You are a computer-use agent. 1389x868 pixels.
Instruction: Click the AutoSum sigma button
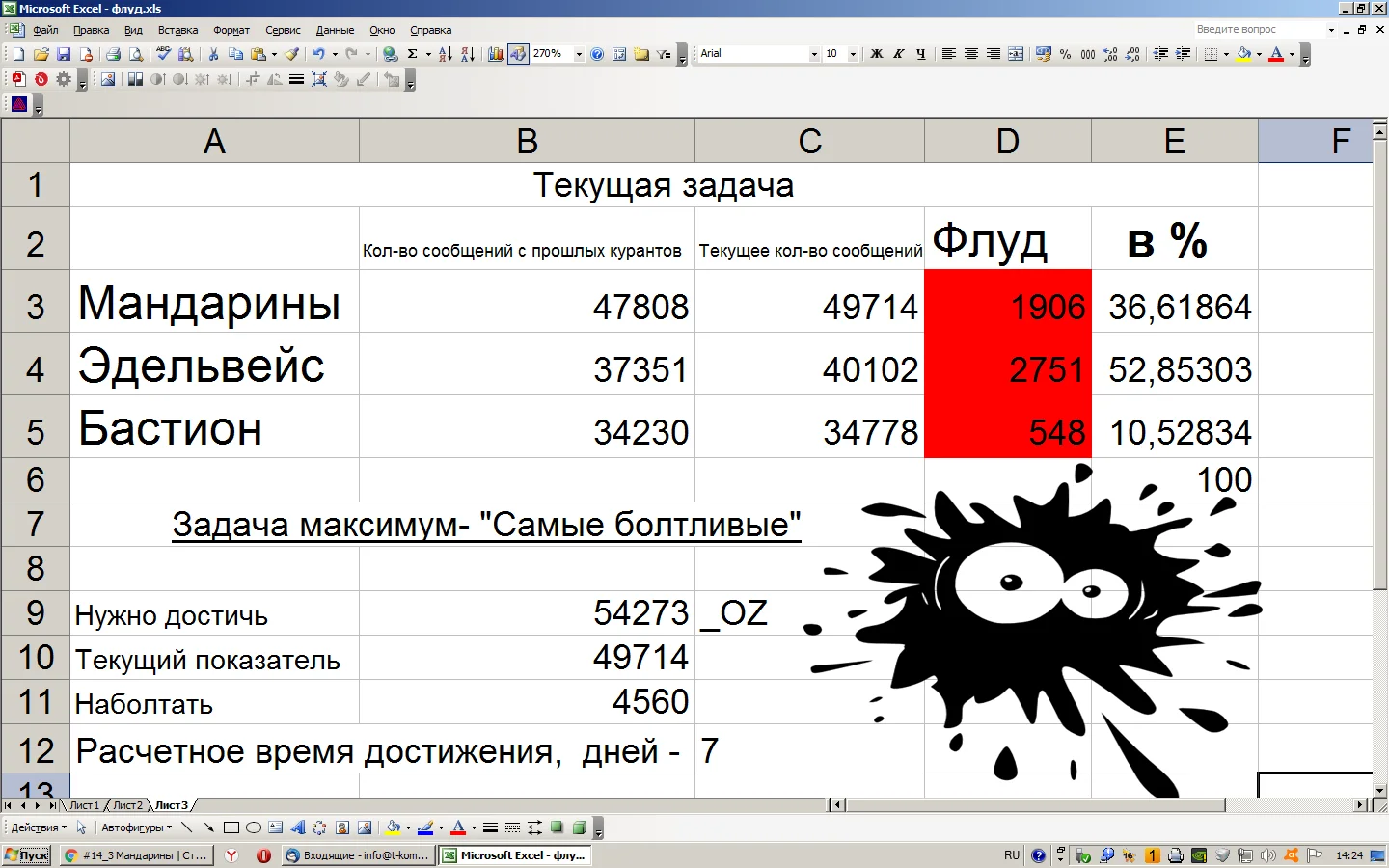pos(413,54)
